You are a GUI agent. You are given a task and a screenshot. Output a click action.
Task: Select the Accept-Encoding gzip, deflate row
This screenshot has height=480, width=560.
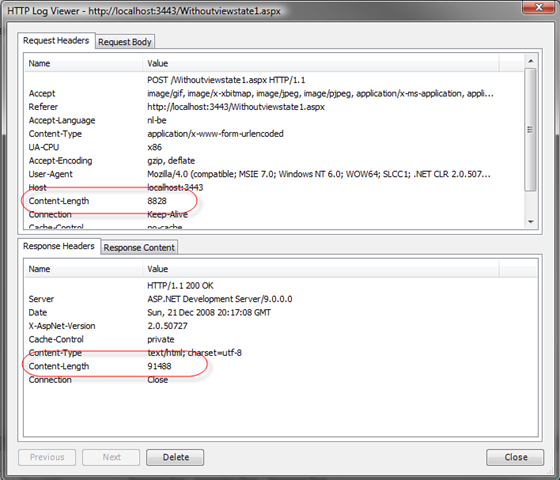tap(274, 161)
